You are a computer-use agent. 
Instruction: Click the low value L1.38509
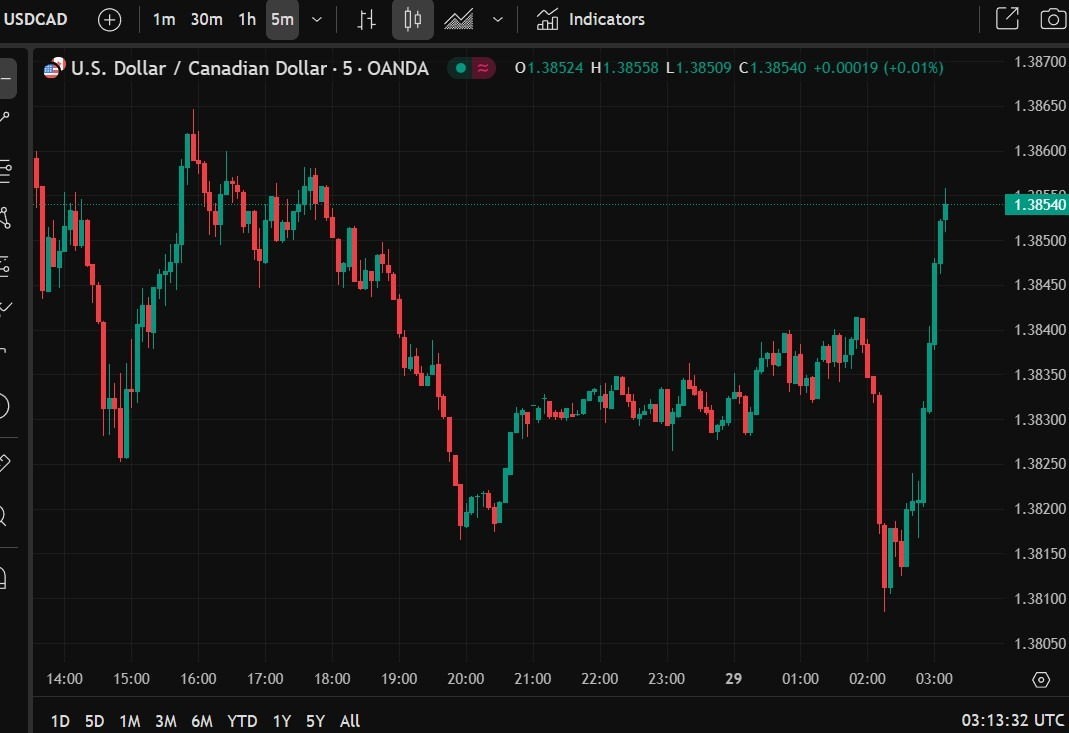[x=699, y=68]
